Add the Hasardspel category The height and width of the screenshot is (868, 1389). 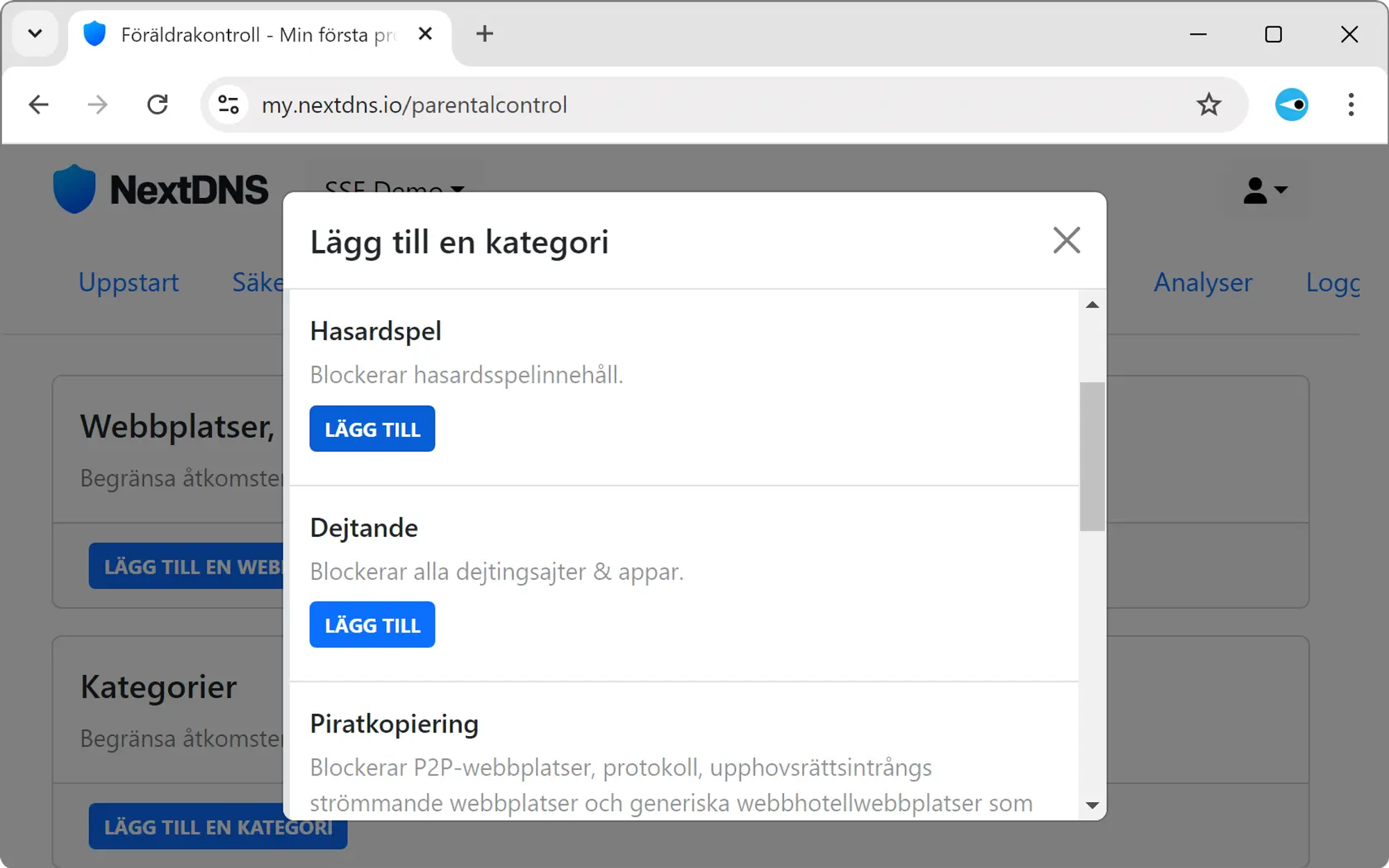click(372, 429)
